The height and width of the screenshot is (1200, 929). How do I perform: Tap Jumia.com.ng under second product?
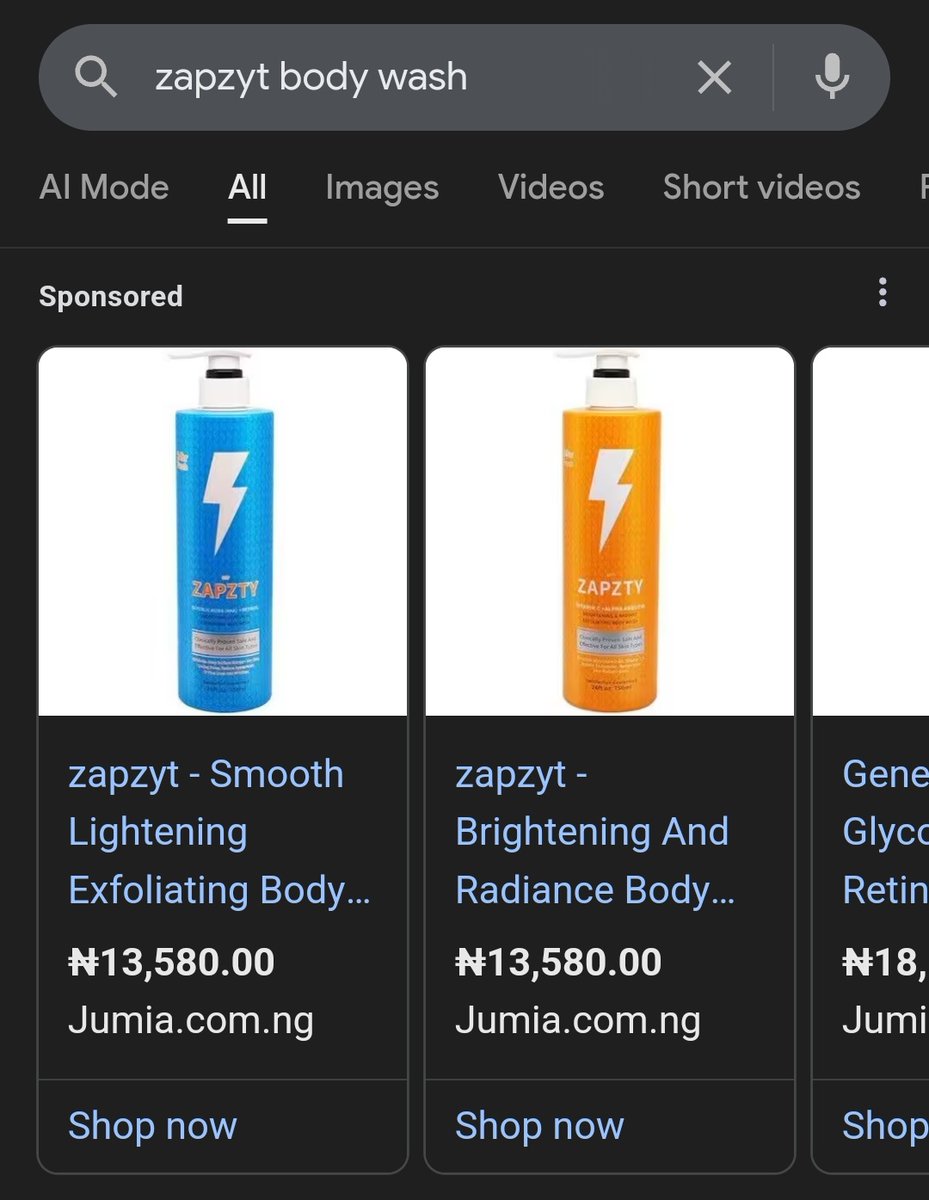(578, 1021)
